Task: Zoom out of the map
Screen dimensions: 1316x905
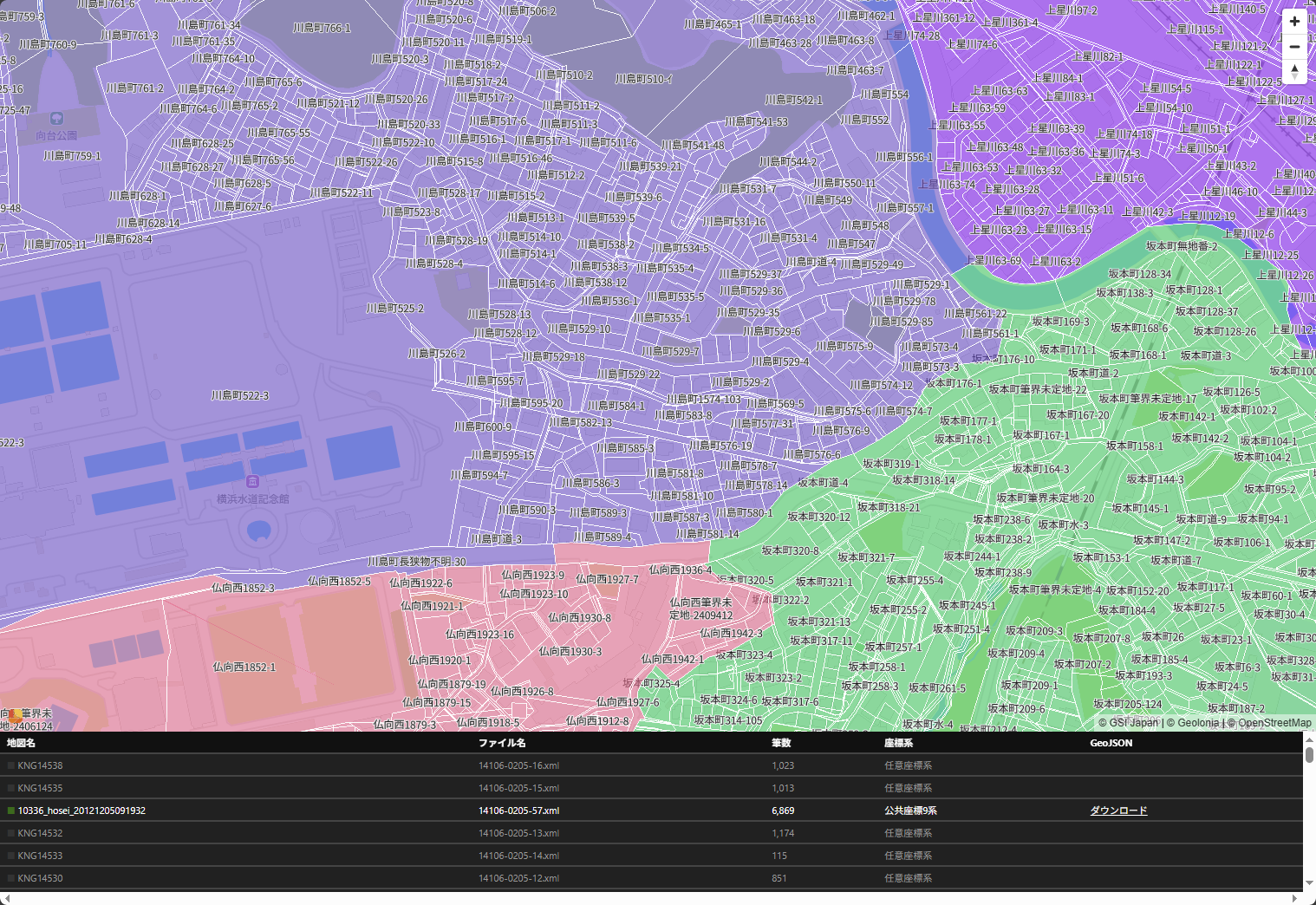Action: 1294,47
